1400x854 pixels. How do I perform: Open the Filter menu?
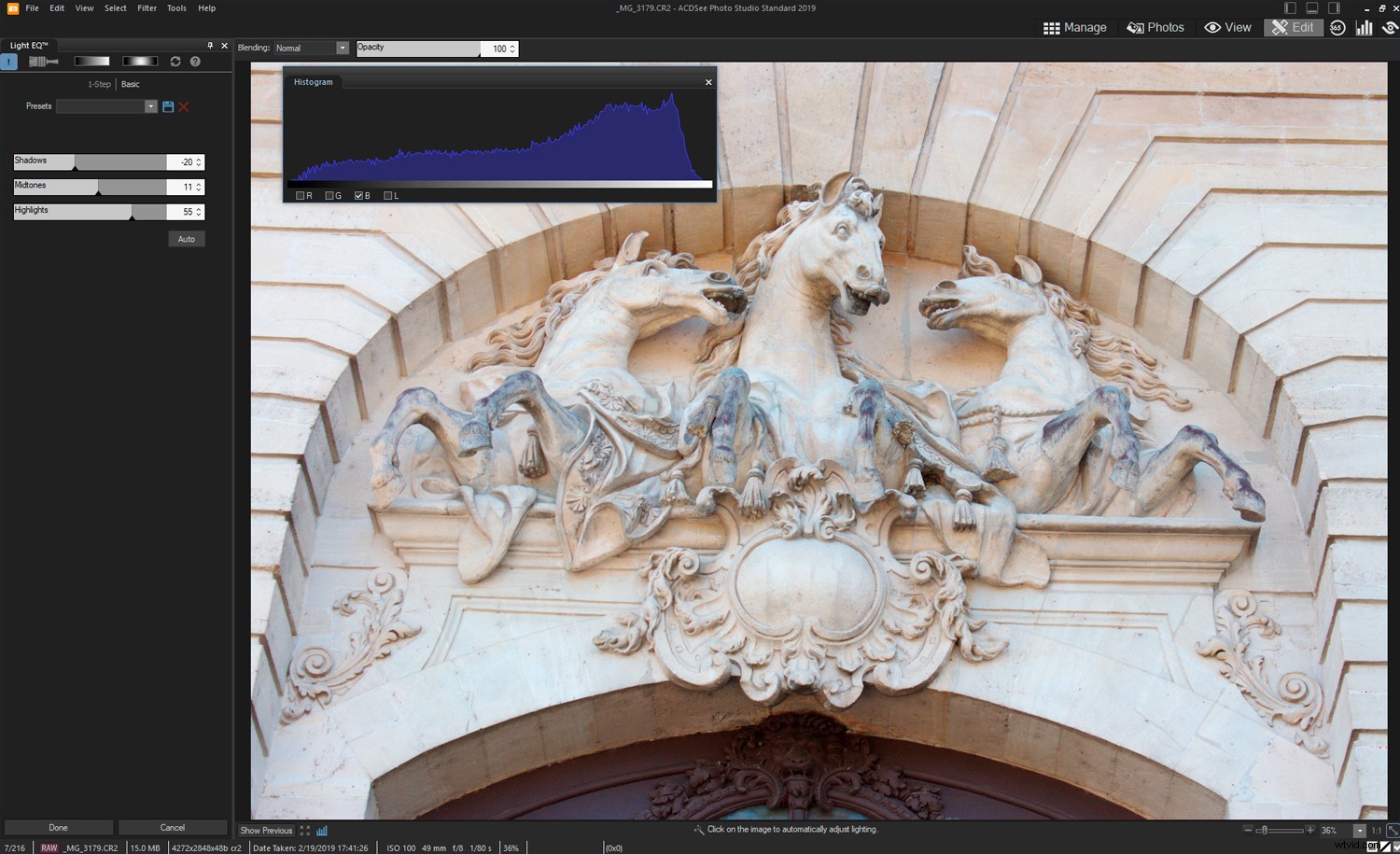(x=147, y=7)
